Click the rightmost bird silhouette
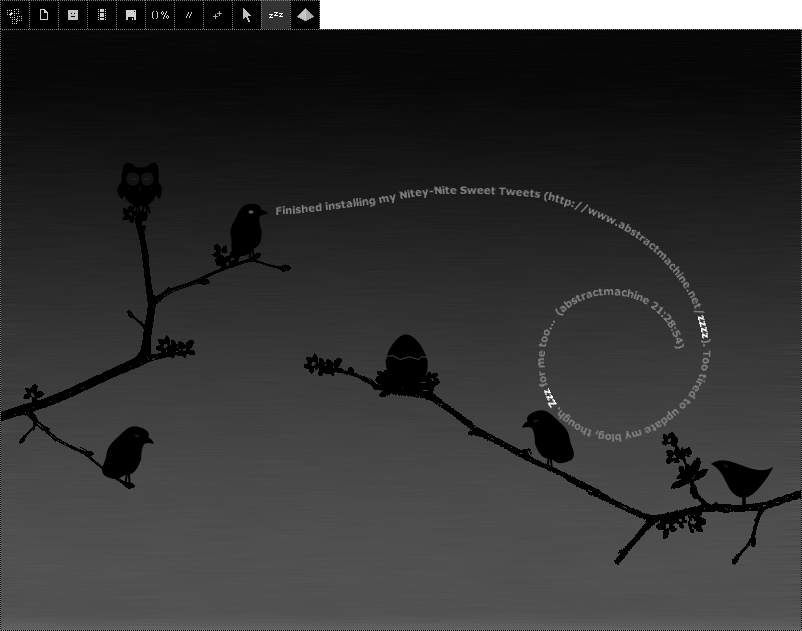Viewport: 802px width, 631px height. click(742, 478)
